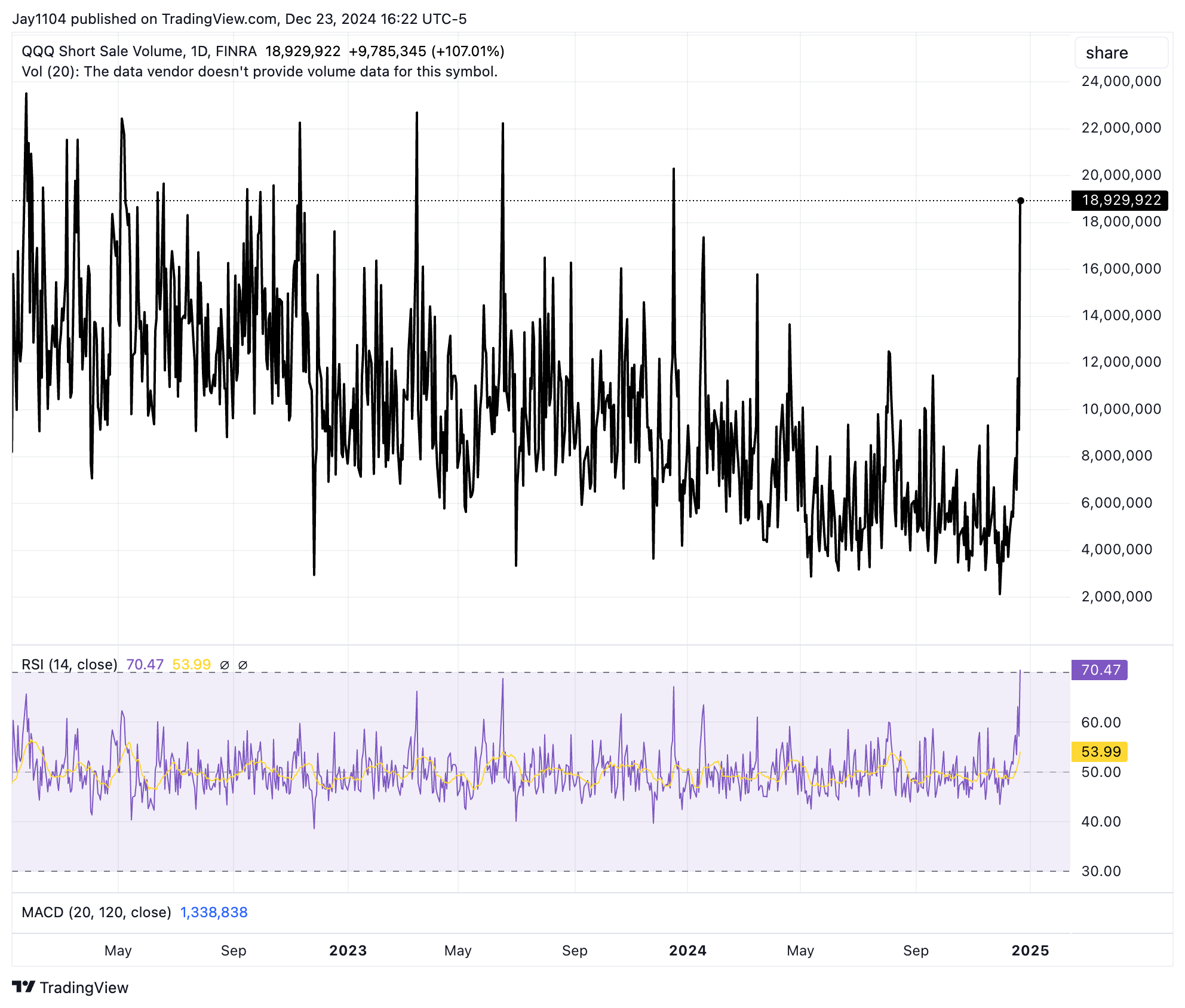Image resolution: width=1185 pixels, height=1008 pixels.
Task: Click the TradingView logo at the bottom
Action: (70, 987)
